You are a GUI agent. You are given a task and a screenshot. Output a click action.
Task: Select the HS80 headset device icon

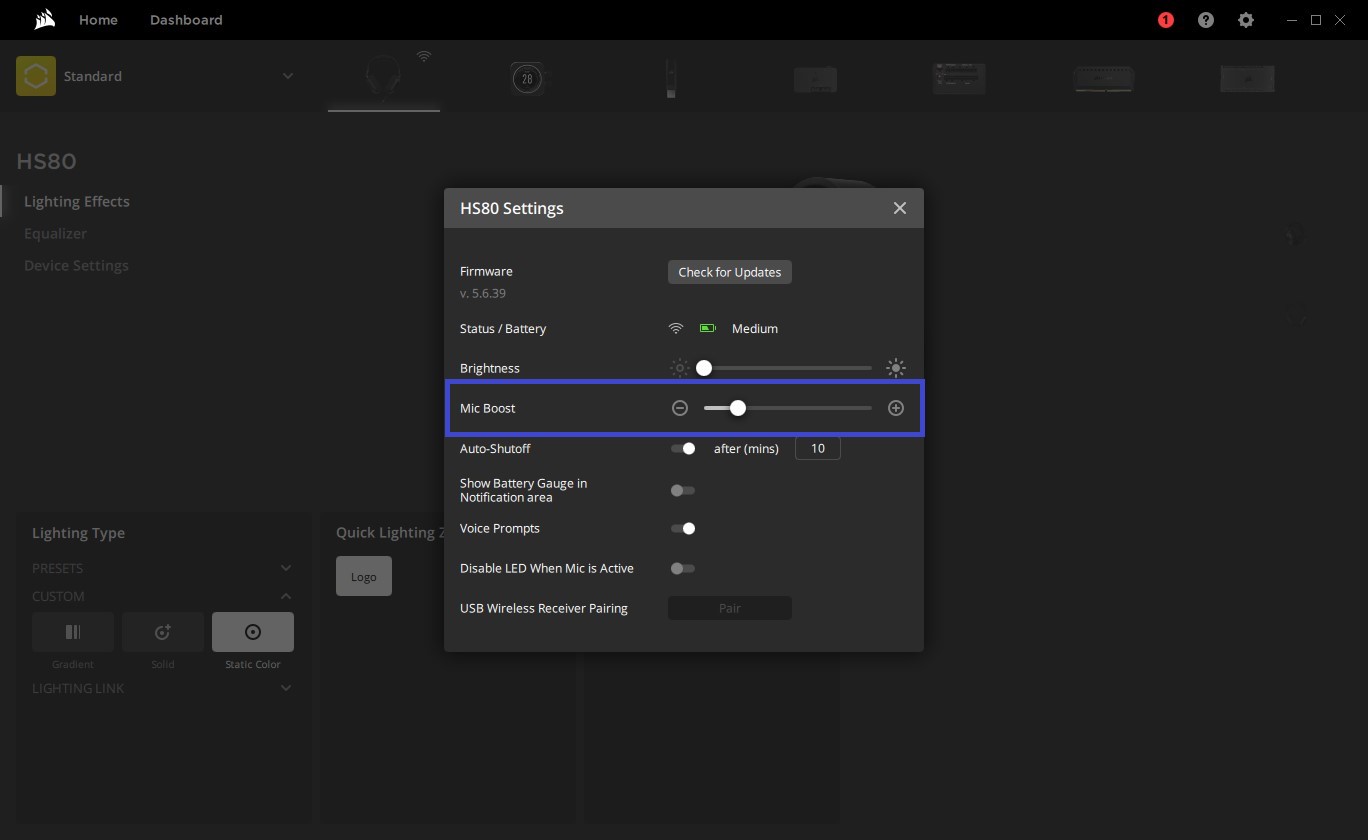coord(383,78)
